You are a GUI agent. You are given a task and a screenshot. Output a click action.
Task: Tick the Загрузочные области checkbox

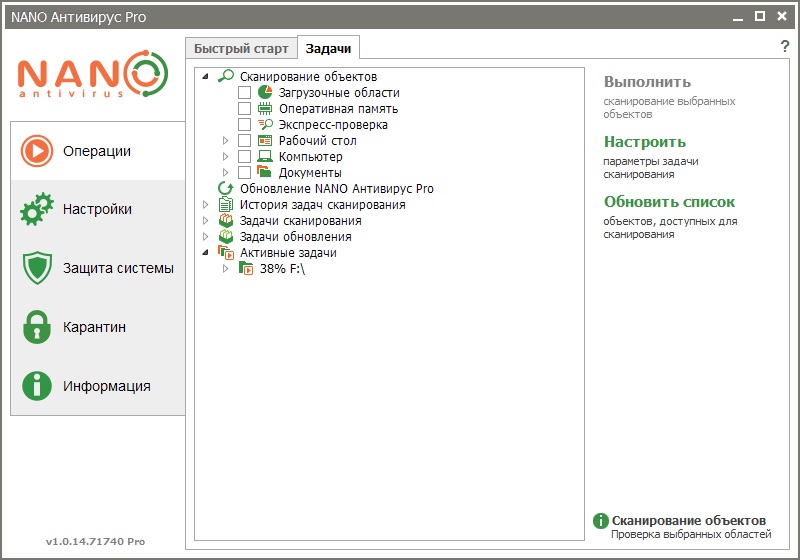click(244, 93)
